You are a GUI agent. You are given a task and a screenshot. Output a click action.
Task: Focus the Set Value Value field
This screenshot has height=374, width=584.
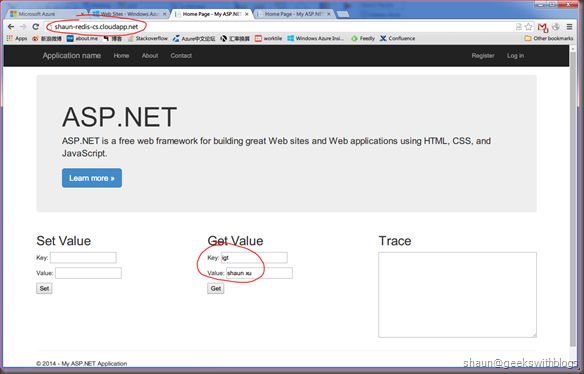click(88, 273)
